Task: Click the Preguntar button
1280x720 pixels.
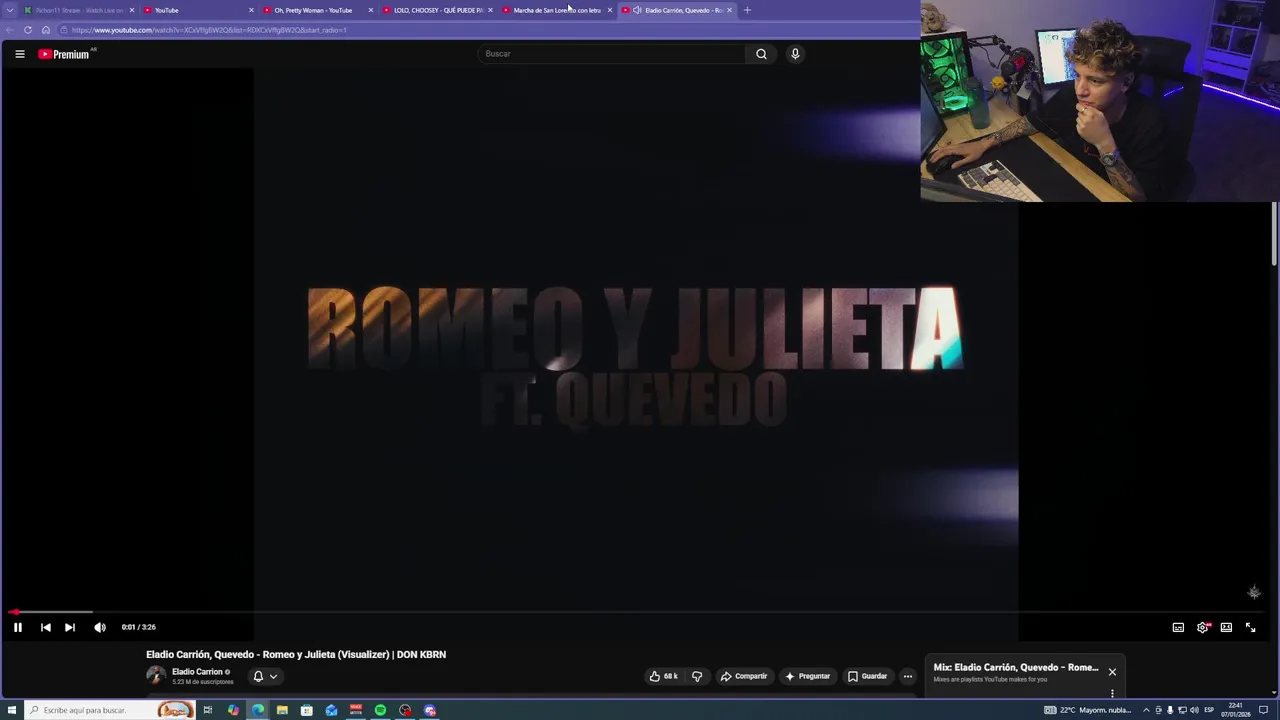Action: 808,676
